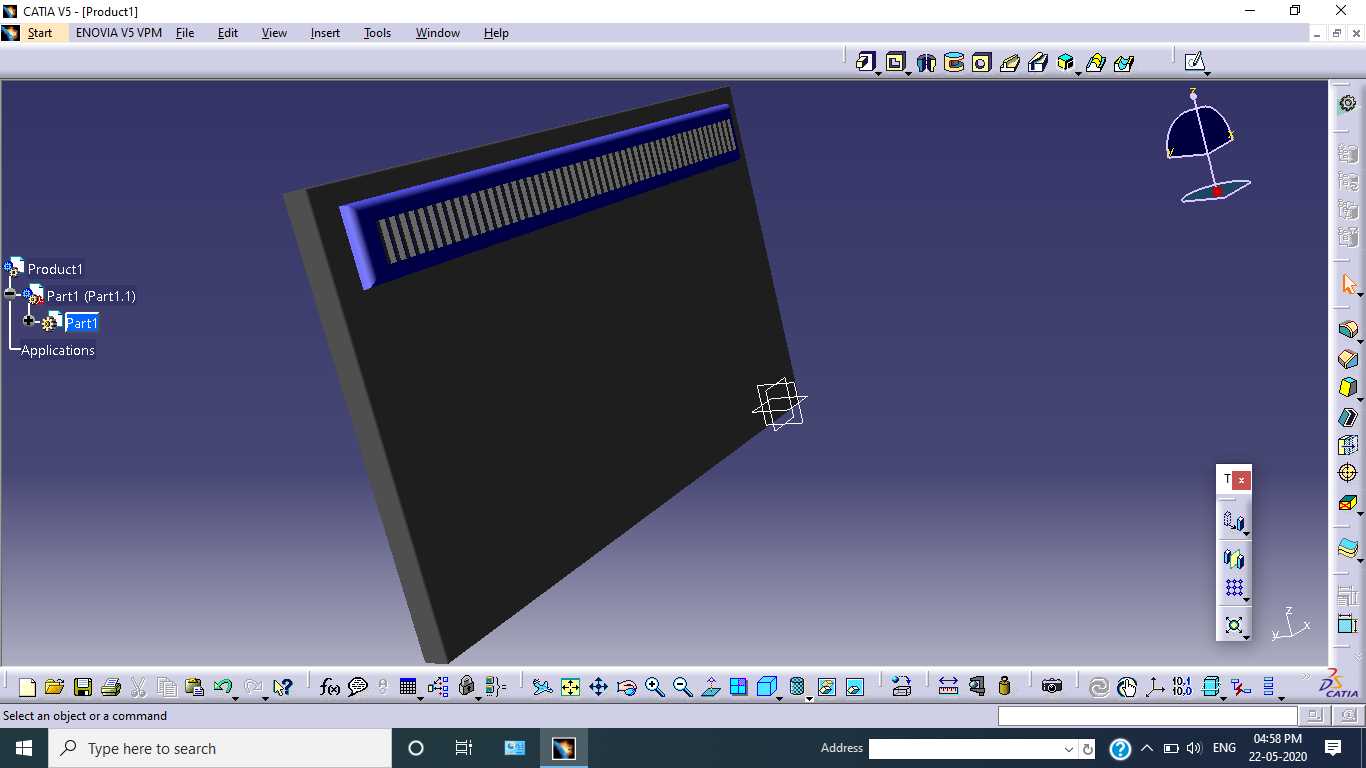Viewport: 1366px width, 768px height.
Task: Click the Comment and URLs icon
Action: pyautogui.click(x=358, y=687)
